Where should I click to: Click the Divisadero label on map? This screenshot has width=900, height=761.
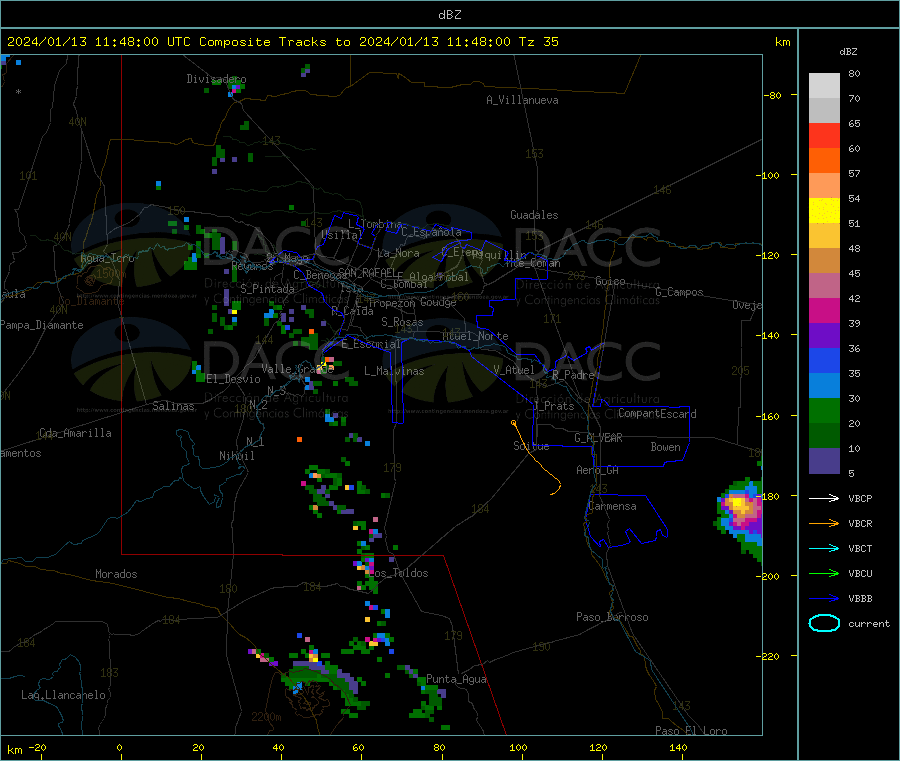point(216,79)
